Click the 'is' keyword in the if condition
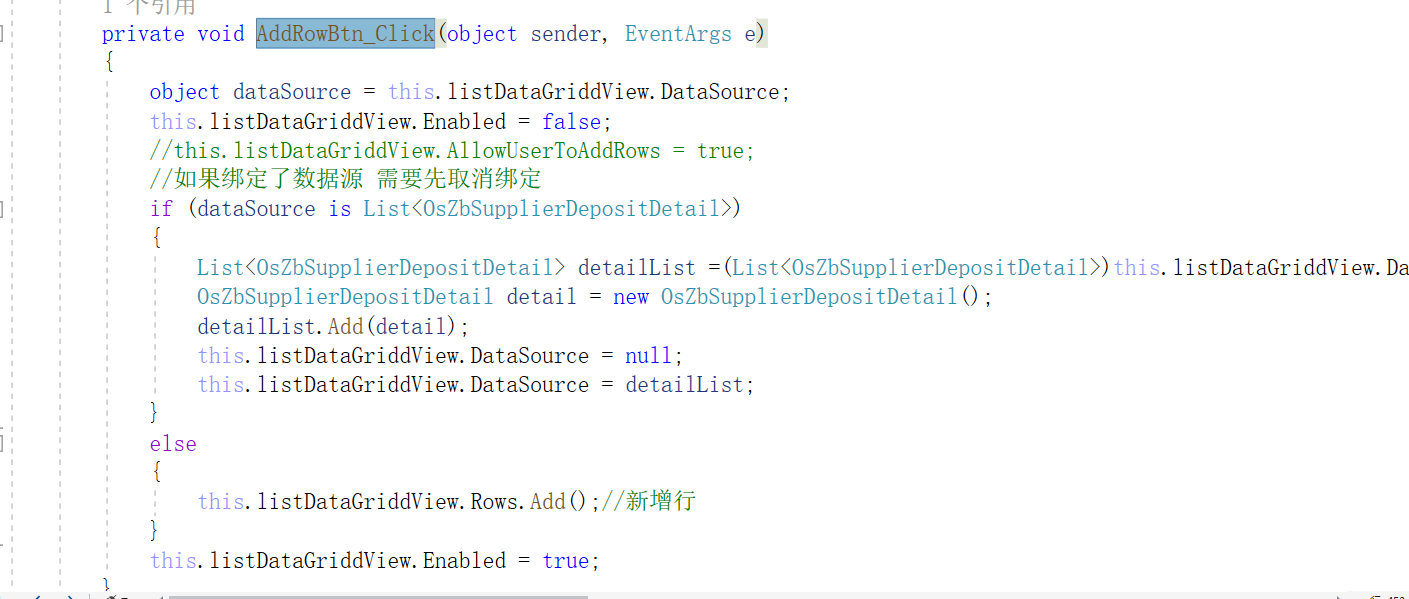 340,209
